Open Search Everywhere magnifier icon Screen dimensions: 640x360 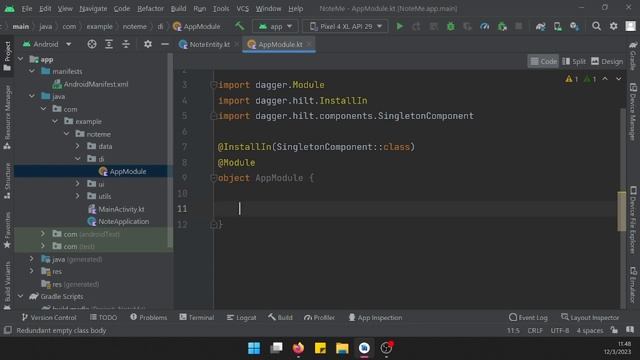click(x=596, y=27)
